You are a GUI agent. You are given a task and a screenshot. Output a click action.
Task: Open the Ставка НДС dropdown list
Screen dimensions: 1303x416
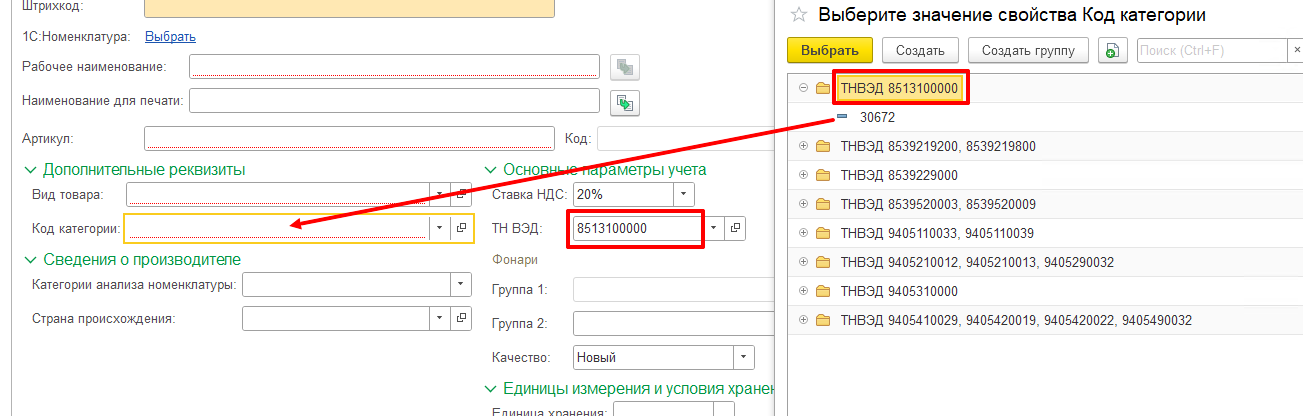pos(683,194)
